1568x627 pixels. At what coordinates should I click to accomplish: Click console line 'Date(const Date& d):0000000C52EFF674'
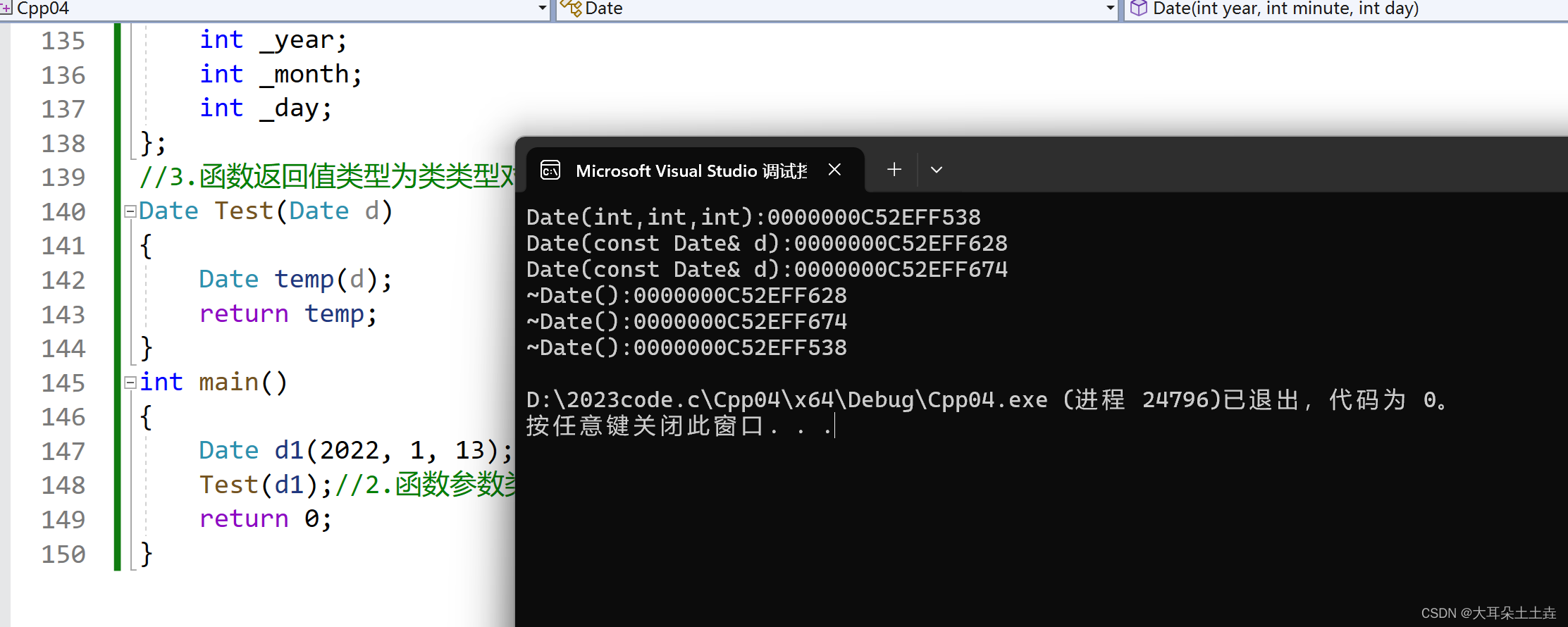click(767, 269)
